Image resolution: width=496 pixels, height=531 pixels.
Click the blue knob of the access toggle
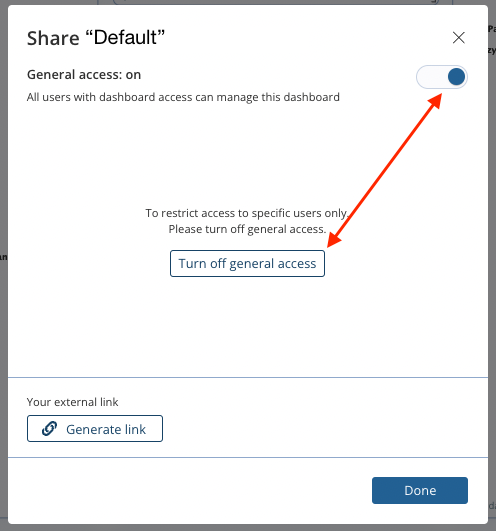456,77
